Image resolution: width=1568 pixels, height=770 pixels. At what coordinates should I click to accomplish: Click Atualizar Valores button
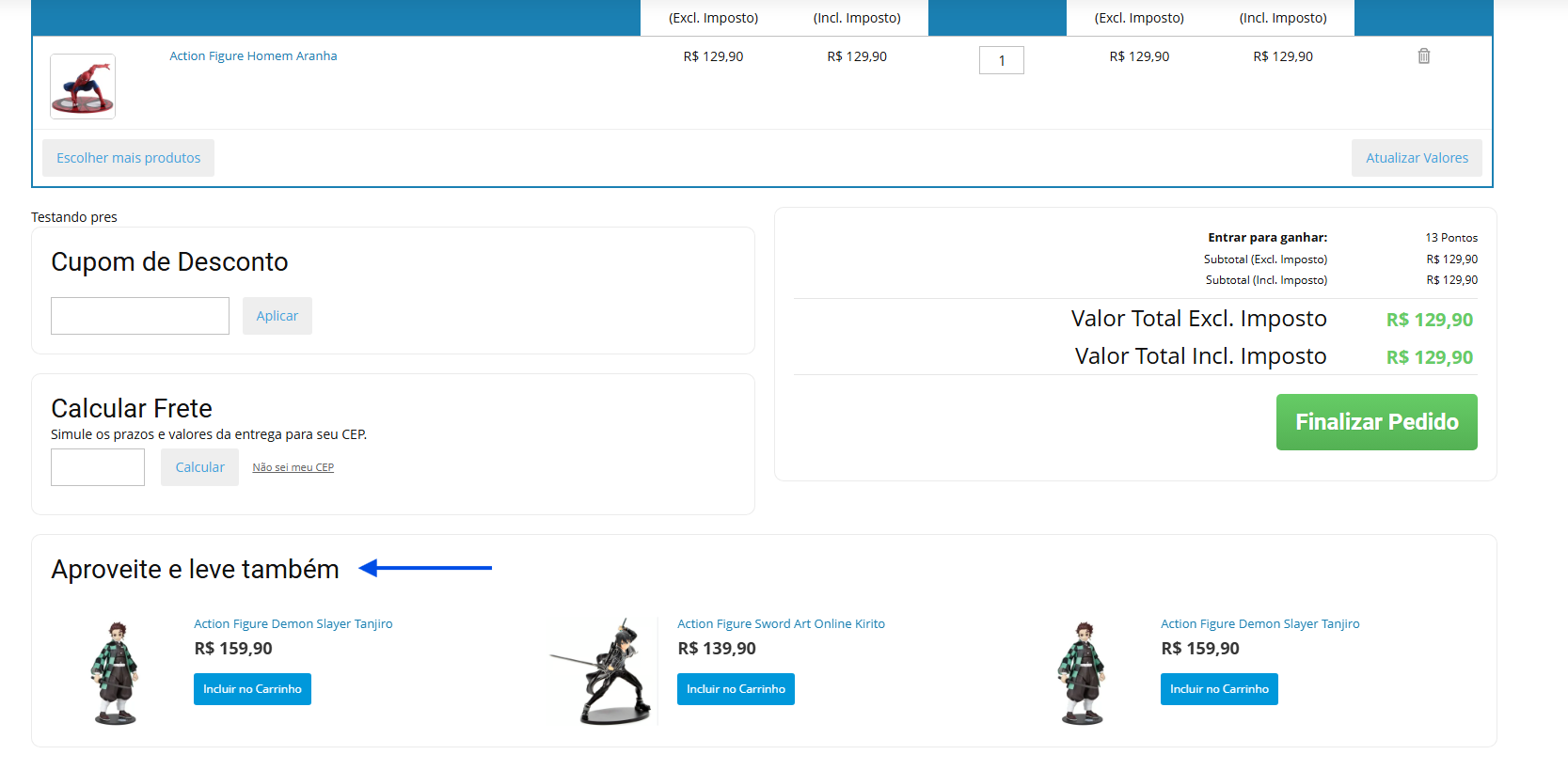[x=1417, y=158]
